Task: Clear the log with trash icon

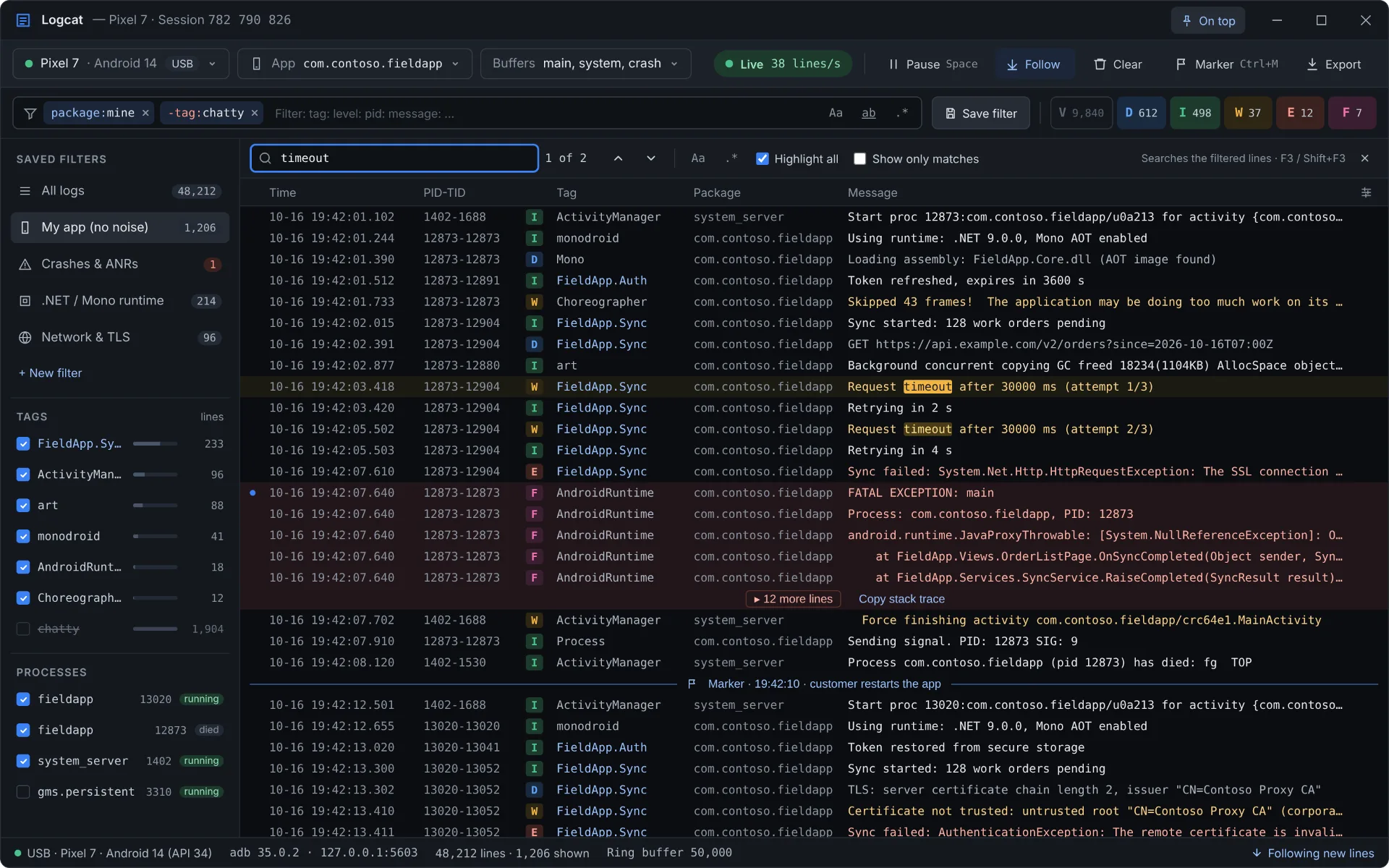Action: 1118,64
